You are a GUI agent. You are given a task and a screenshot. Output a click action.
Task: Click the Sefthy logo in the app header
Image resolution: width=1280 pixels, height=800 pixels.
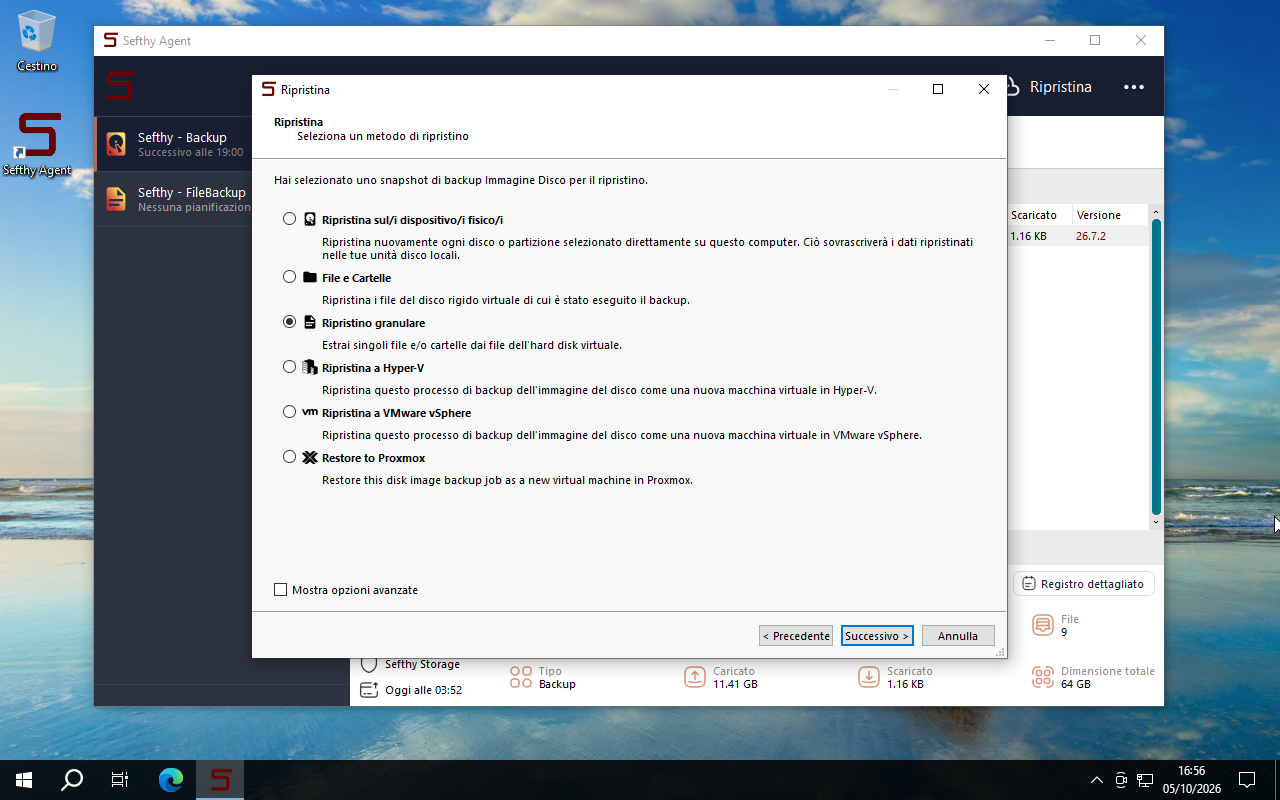[121, 85]
